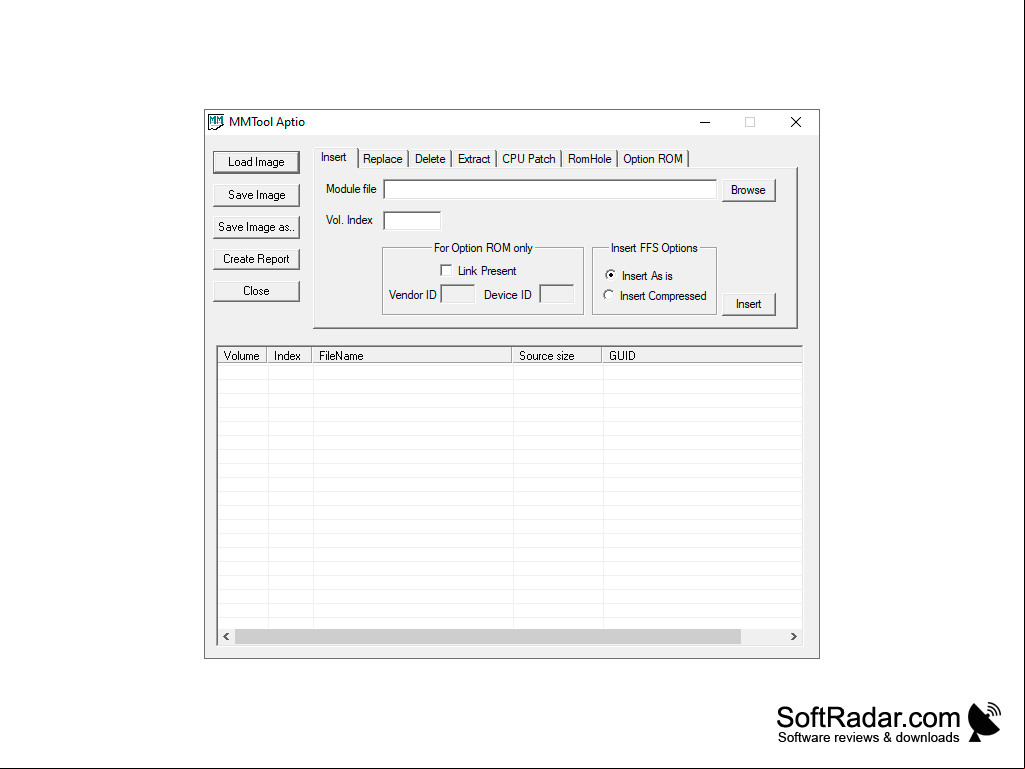The width and height of the screenshot is (1025, 769).
Task: Click the Insert button beside FFS options
Action: tap(748, 304)
